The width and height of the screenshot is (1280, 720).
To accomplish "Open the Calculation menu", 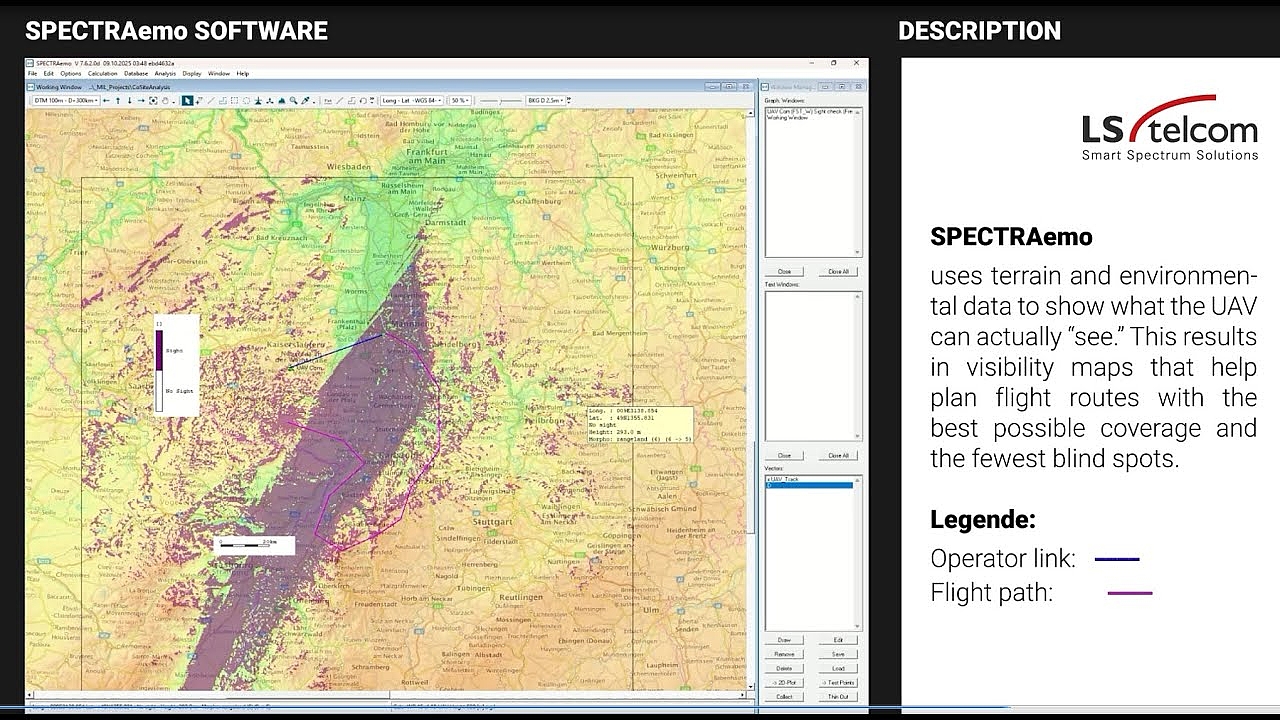I will 102,73.
